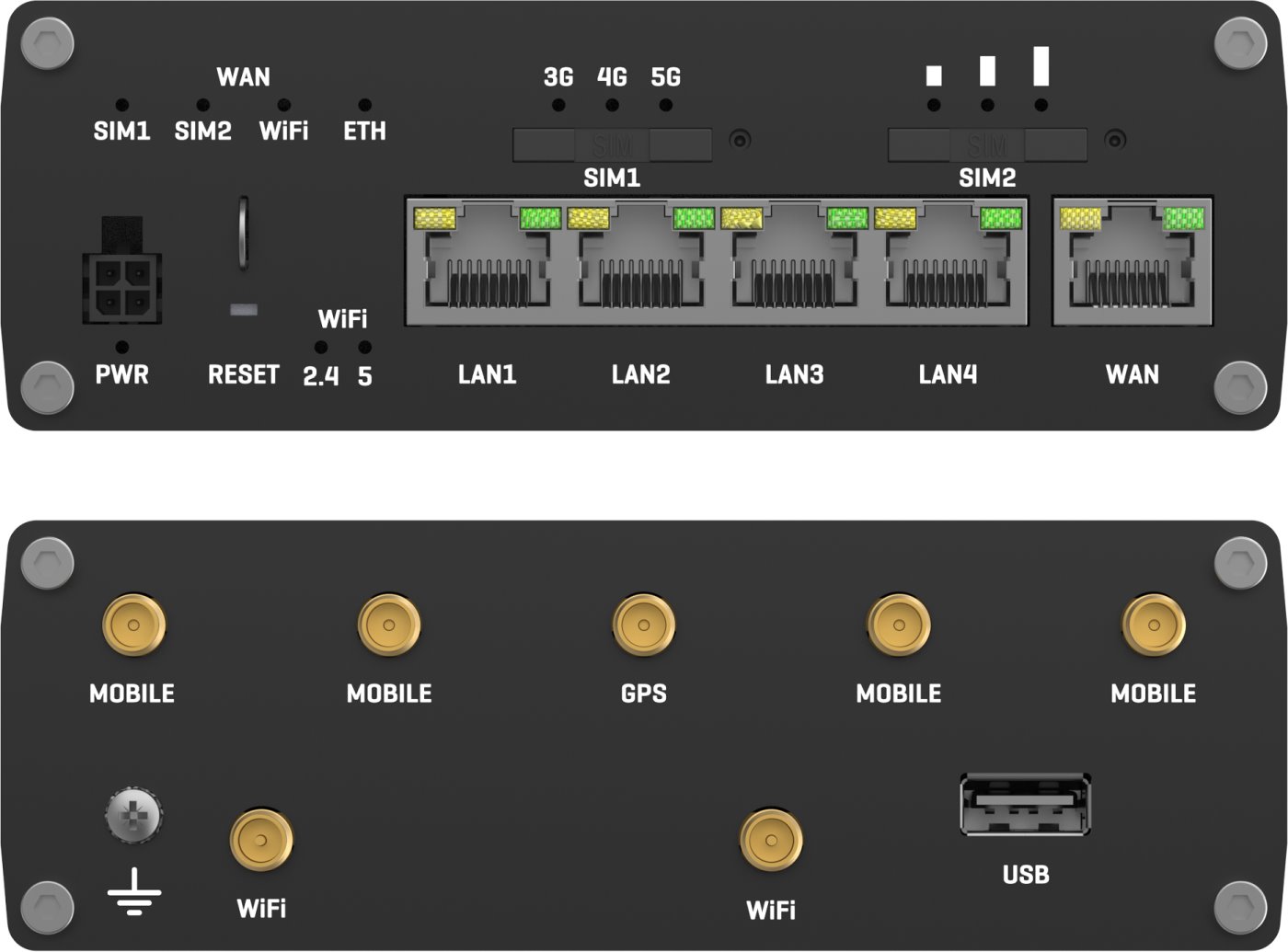
Task: Click the 3G network LED
Action: pos(558,106)
